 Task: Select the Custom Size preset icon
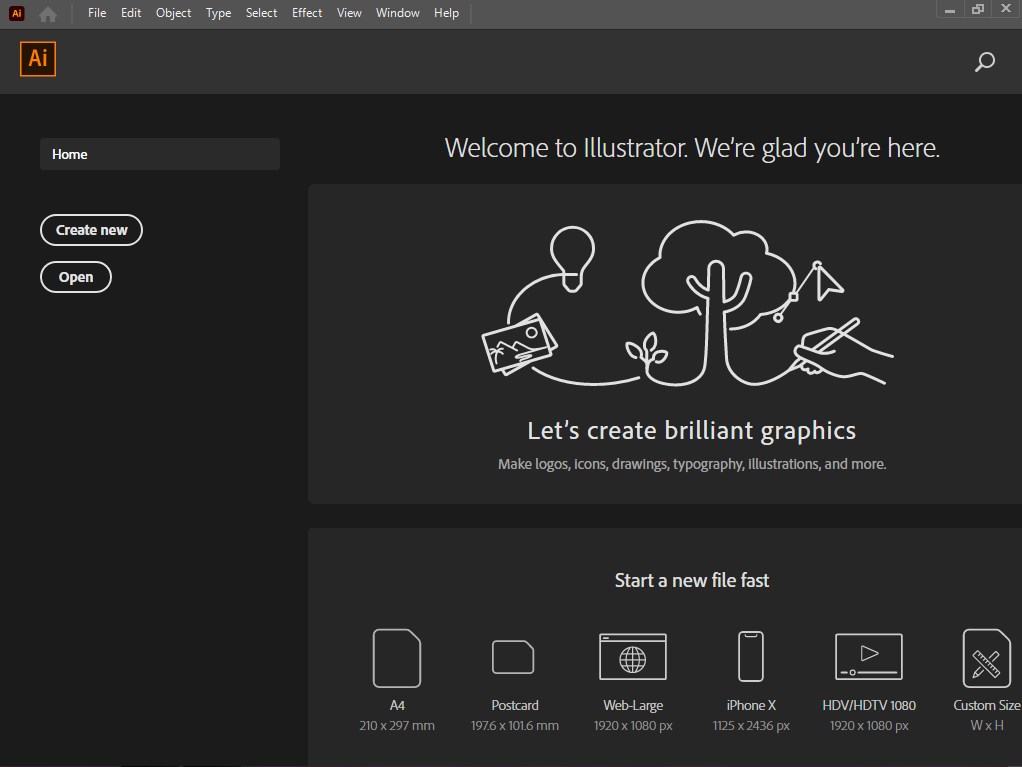[x=986, y=658]
